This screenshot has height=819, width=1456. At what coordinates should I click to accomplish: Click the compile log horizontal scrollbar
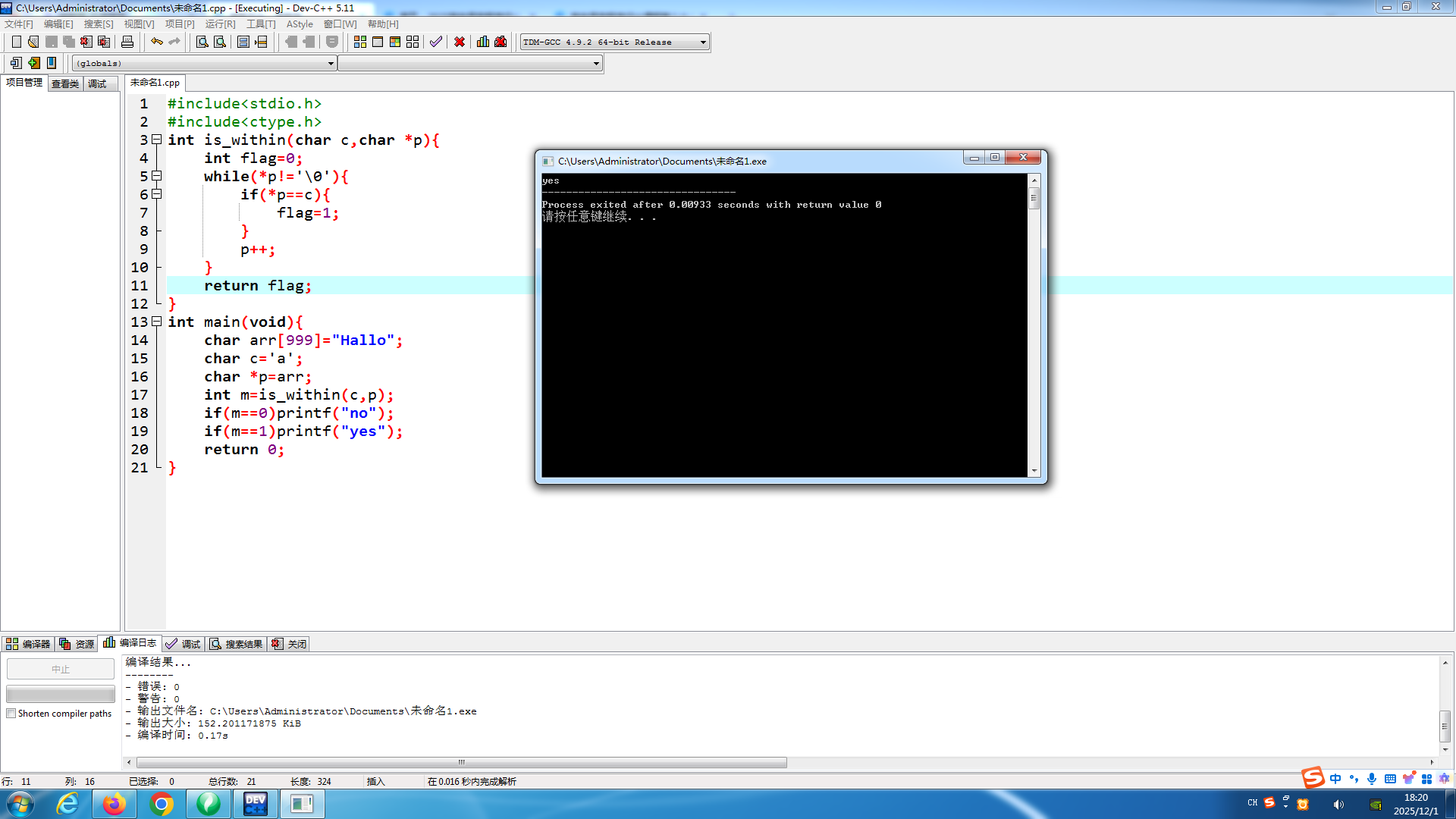point(461,762)
